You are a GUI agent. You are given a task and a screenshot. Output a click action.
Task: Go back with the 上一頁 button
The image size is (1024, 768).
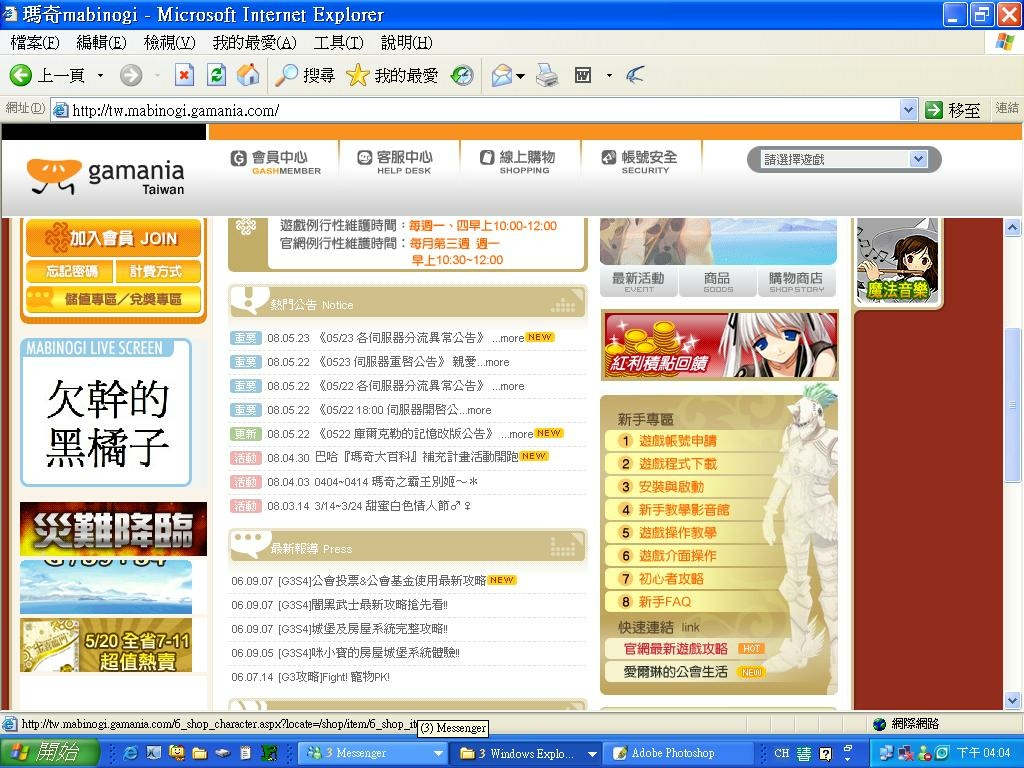(x=47, y=76)
